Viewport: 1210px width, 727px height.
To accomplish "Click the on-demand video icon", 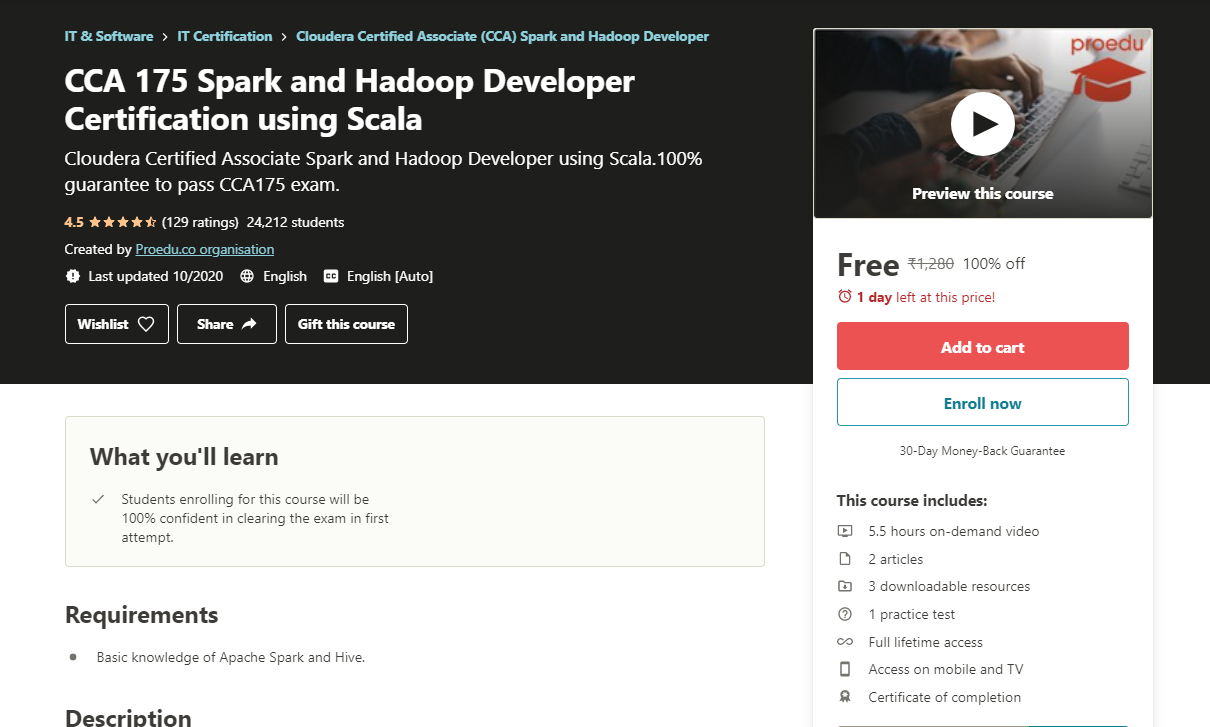I will (845, 531).
